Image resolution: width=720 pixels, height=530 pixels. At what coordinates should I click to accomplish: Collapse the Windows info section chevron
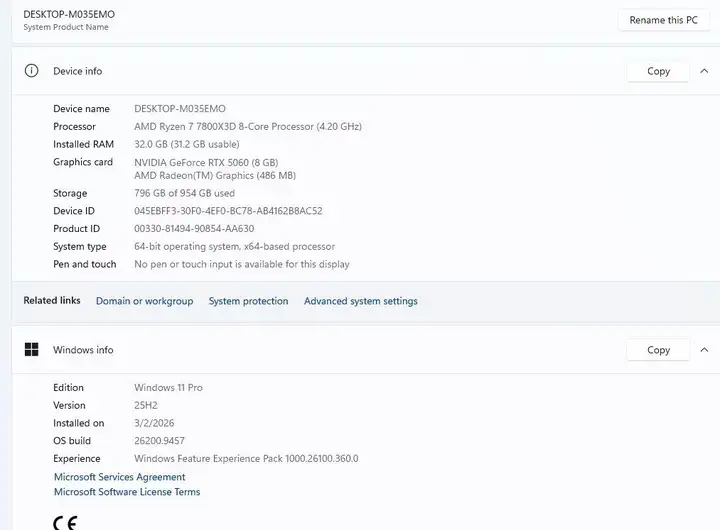[x=704, y=350]
